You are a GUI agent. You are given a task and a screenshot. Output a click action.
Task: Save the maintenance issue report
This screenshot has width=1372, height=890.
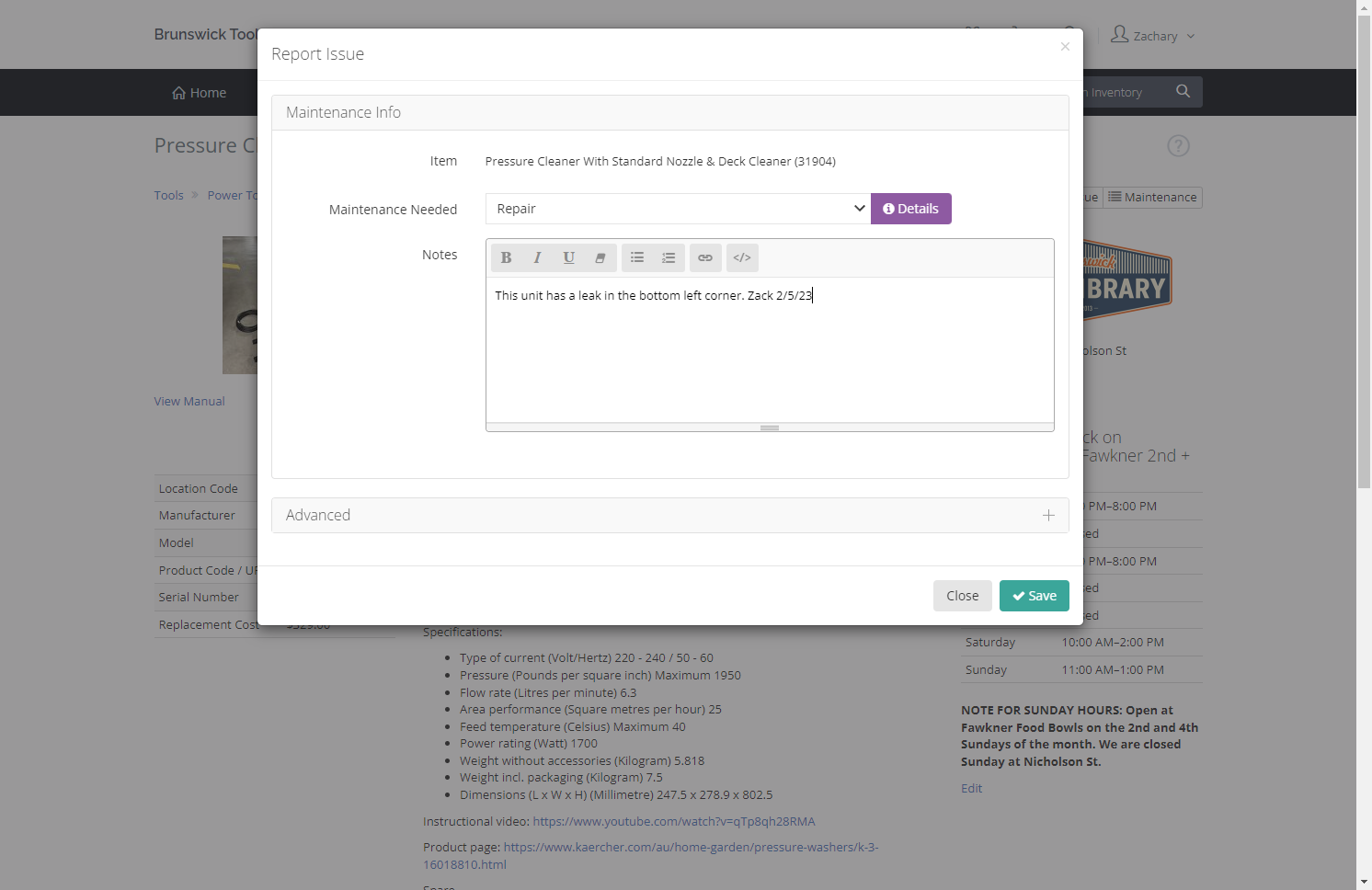[x=1035, y=596]
